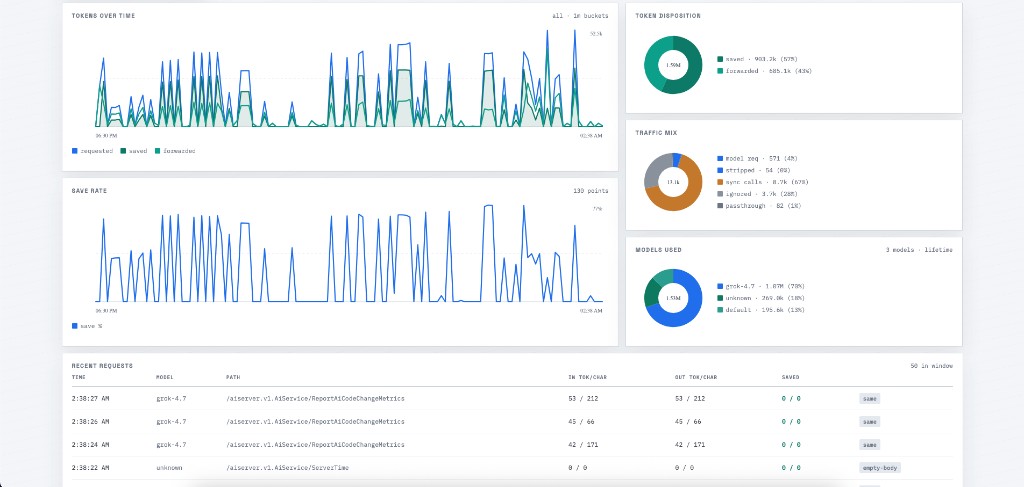The height and width of the screenshot is (487, 1024).
Task: Sort by the MODEL column header
Action: 165,377
